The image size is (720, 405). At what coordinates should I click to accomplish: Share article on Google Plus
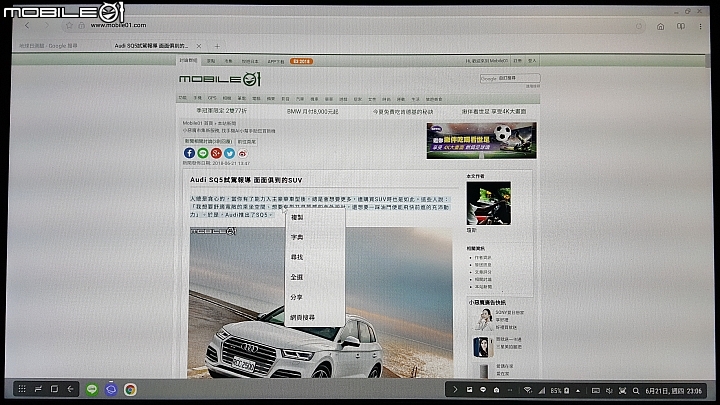point(216,153)
